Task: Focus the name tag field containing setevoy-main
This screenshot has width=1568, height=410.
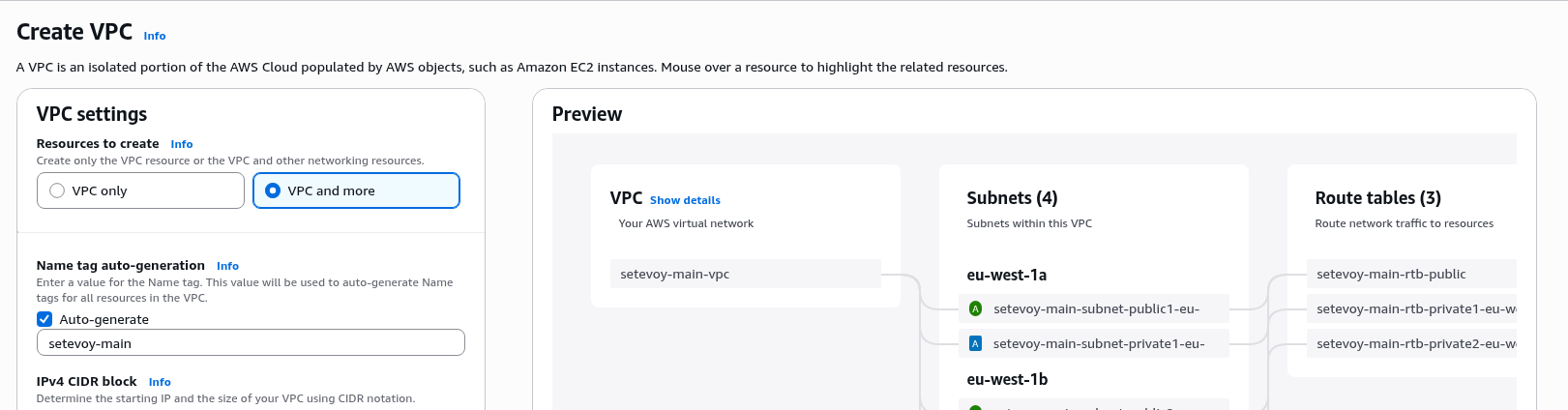Action: click(x=251, y=343)
